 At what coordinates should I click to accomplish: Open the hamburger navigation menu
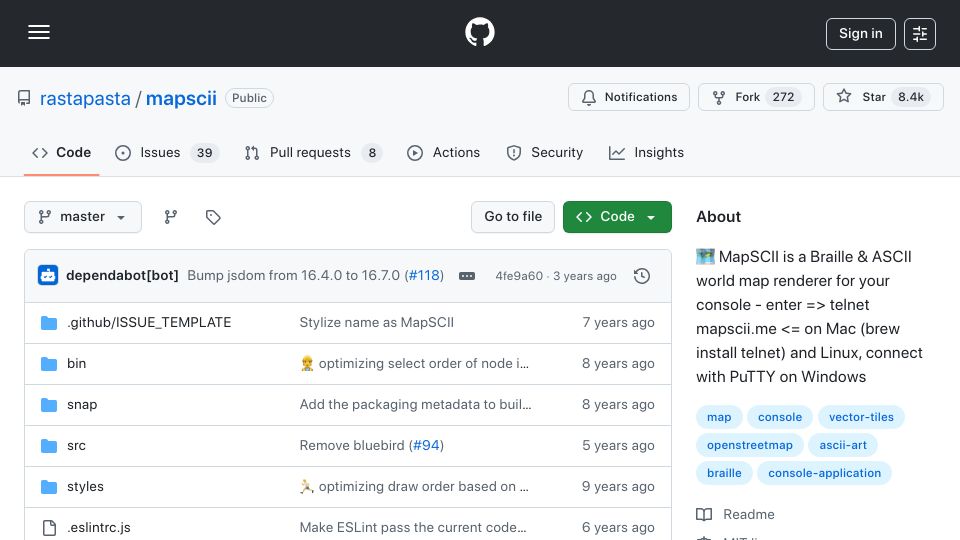39,32
